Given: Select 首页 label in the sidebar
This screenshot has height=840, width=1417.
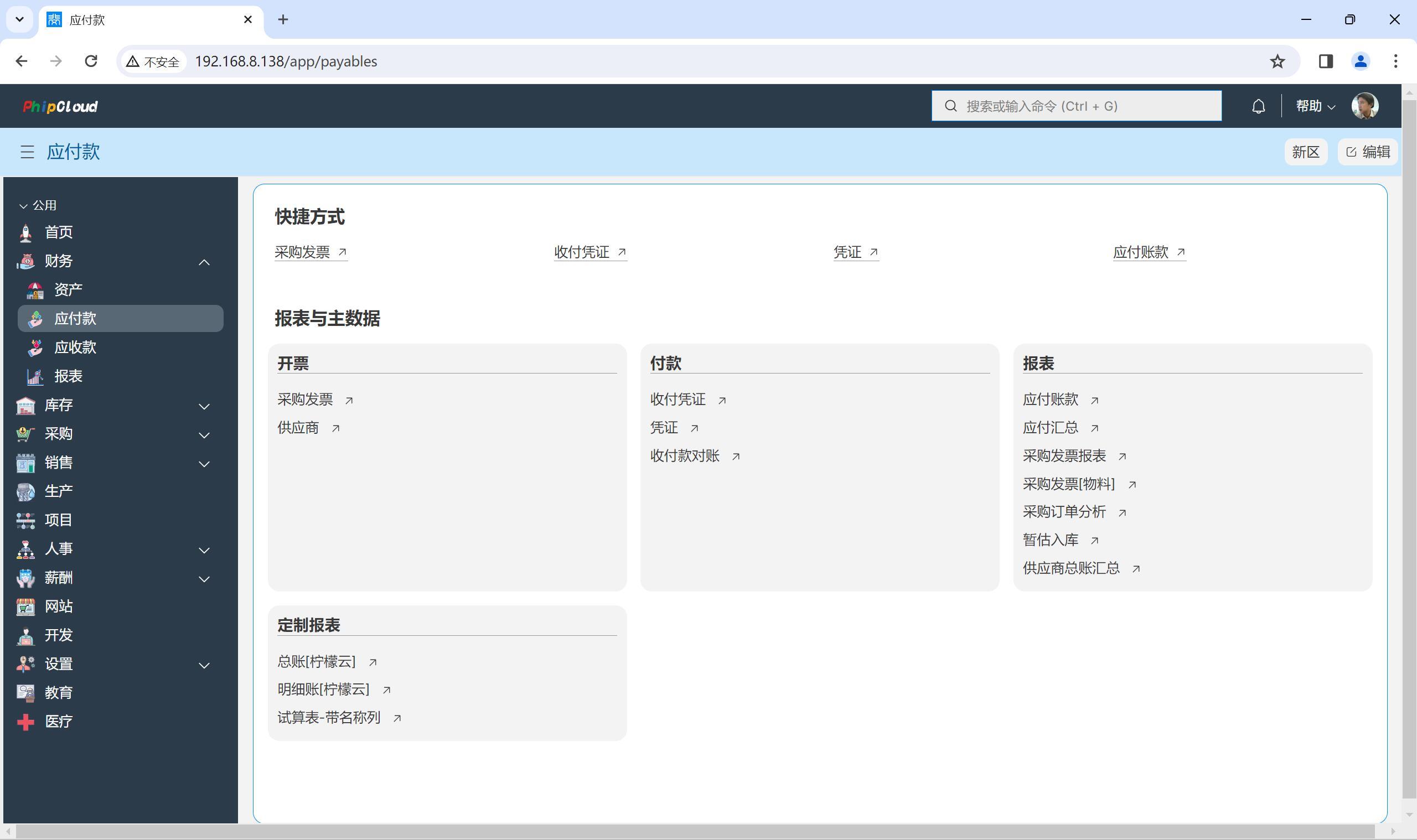Looking at the screenshot, I should point(59,232).
